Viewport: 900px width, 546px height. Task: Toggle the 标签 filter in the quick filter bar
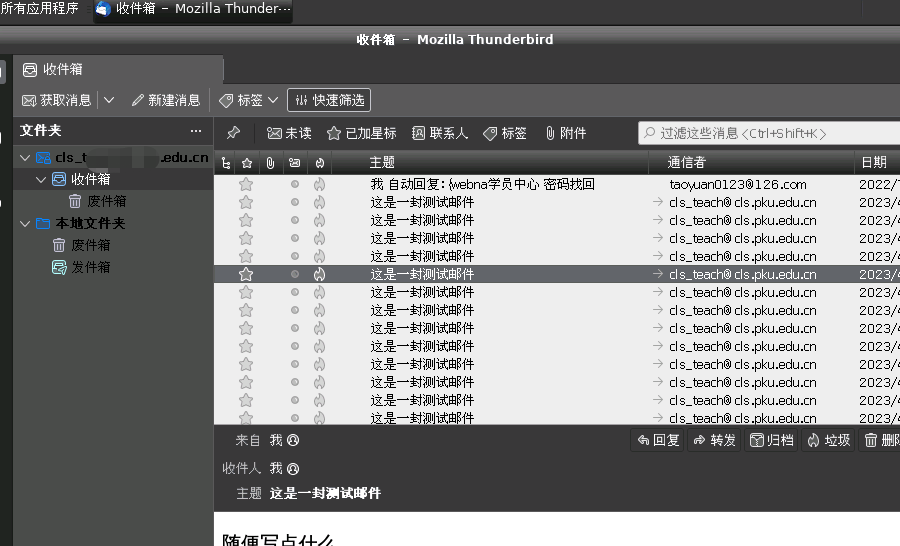(x=505, y=133)
